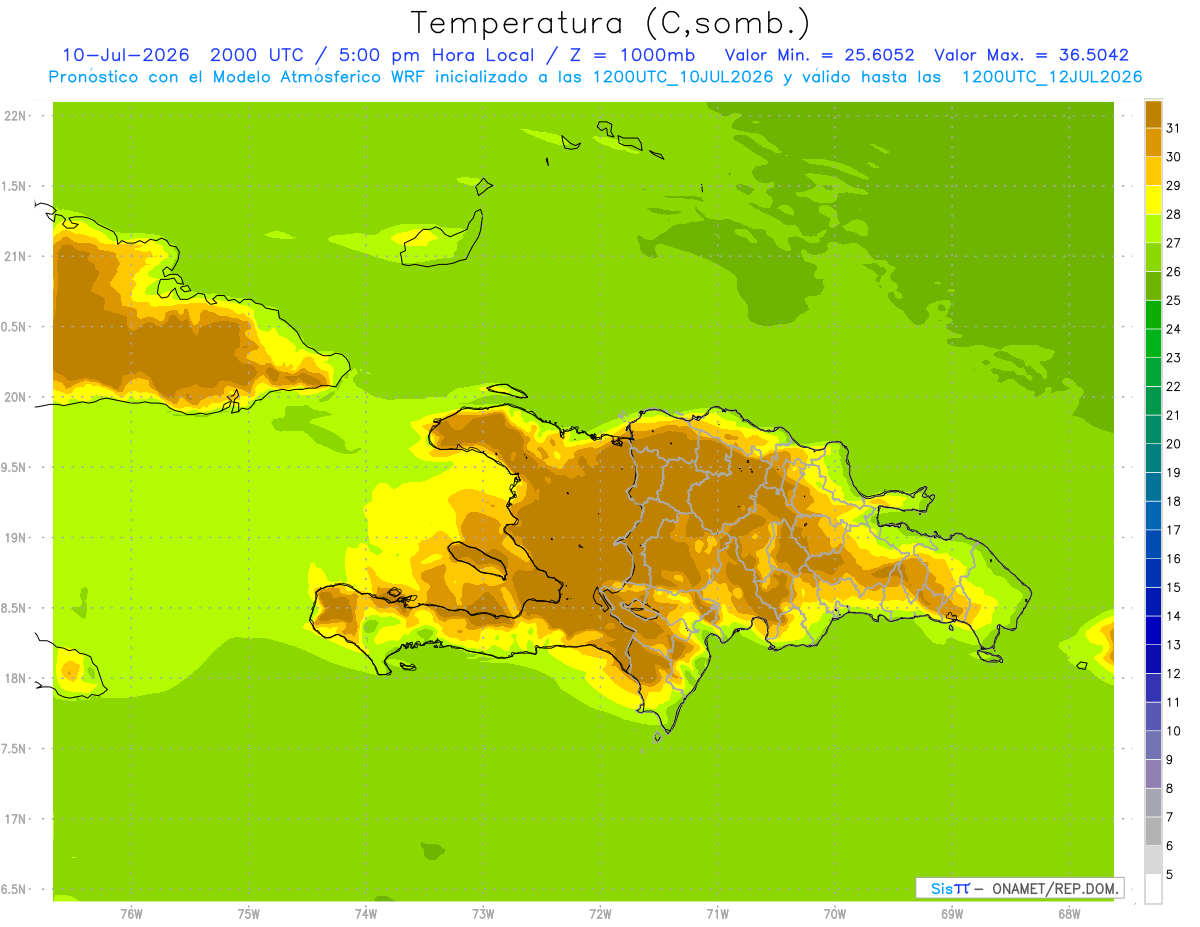1200x927 pixels.
Task: Click the latitude axis label "19N"
Action: click(15, 538)
